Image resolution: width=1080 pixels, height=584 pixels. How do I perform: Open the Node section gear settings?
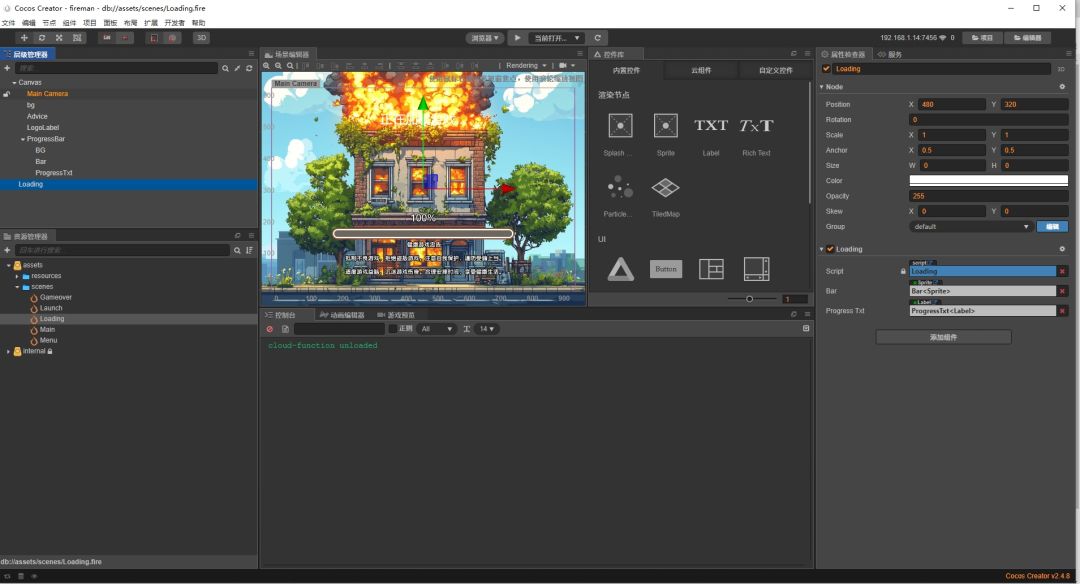tap(1062, 87)
